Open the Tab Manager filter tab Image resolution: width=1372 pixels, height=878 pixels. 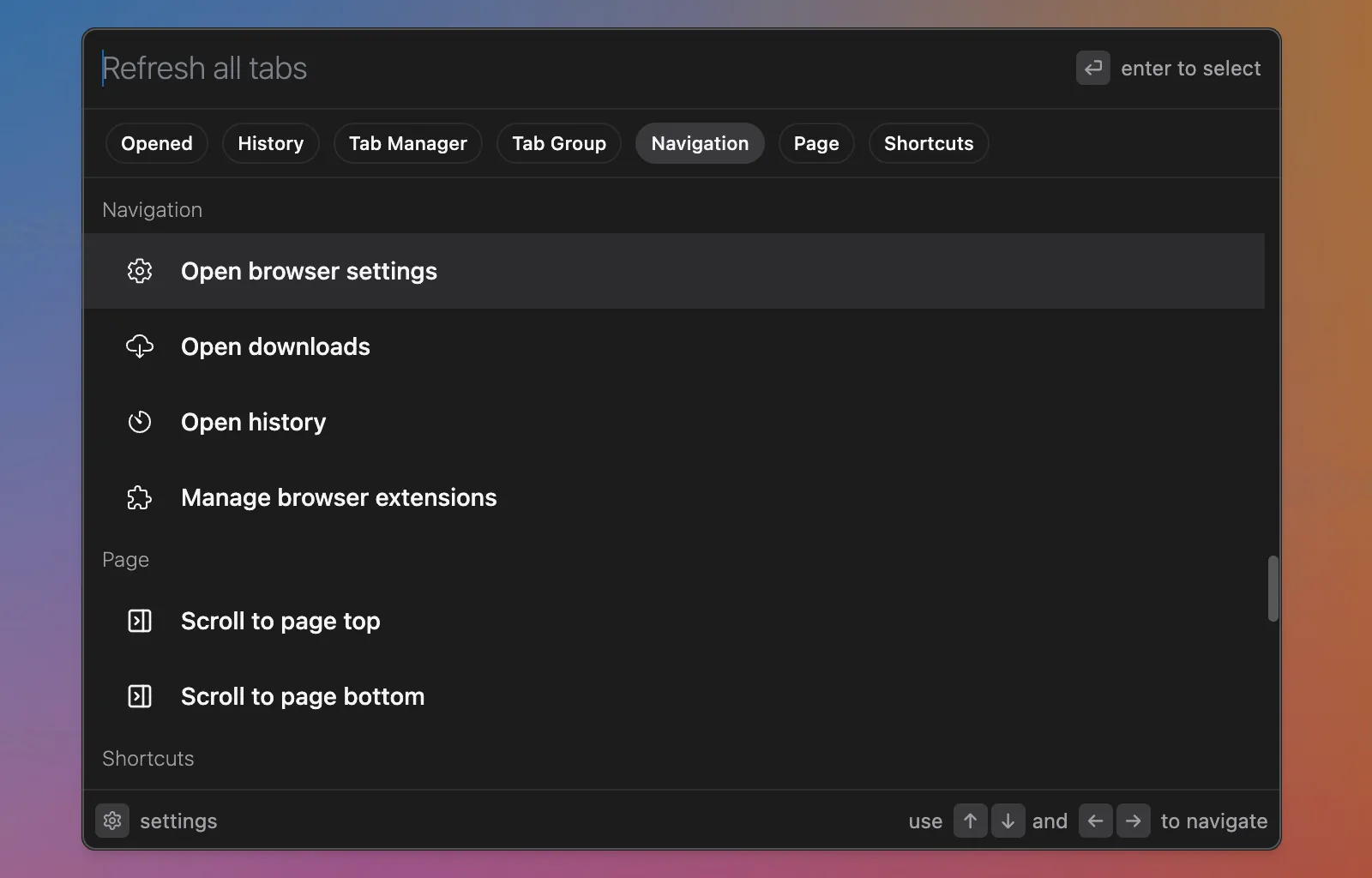(407, 143)
